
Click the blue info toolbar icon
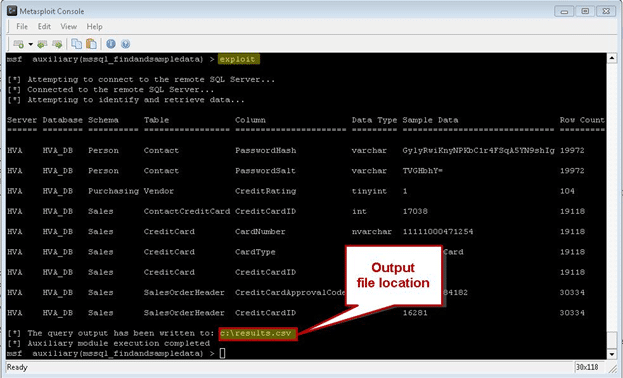click(111, 44)
